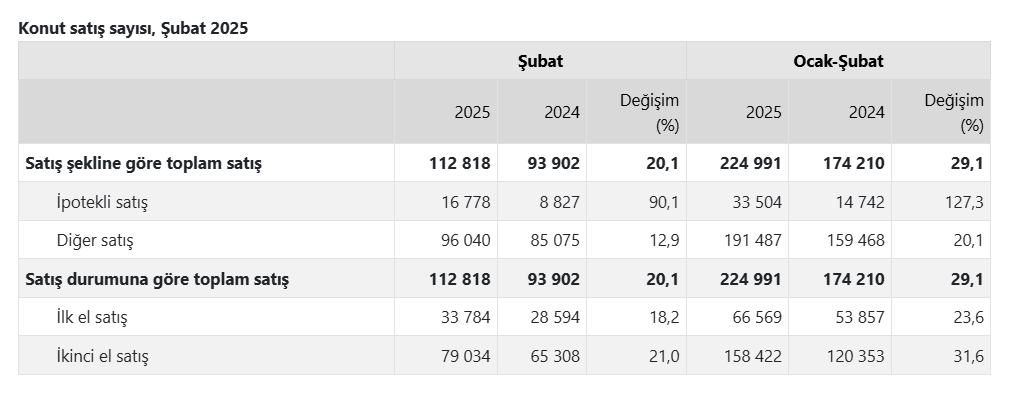The image size is (1011, 398).
Task: Select the Şubat column group header
Action: [x=540, y=61]
